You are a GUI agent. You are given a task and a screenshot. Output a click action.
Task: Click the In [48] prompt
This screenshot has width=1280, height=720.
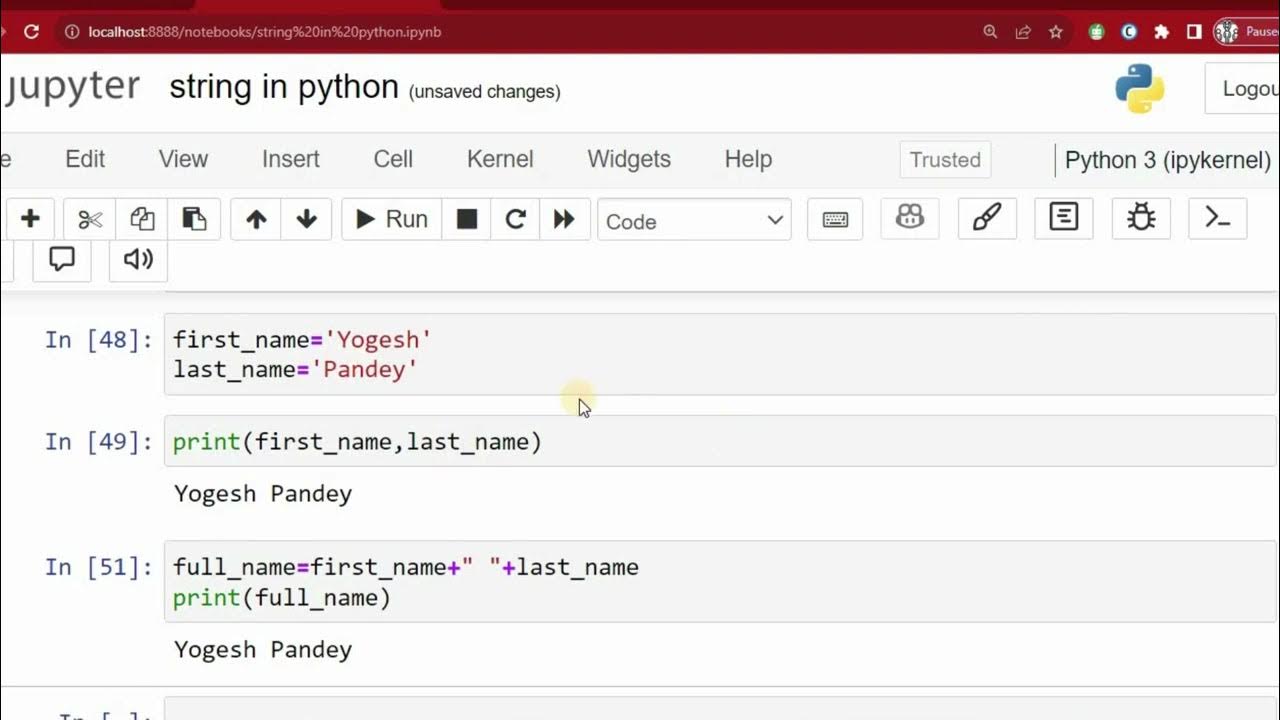pyautogui.click(x=98, y=339)
